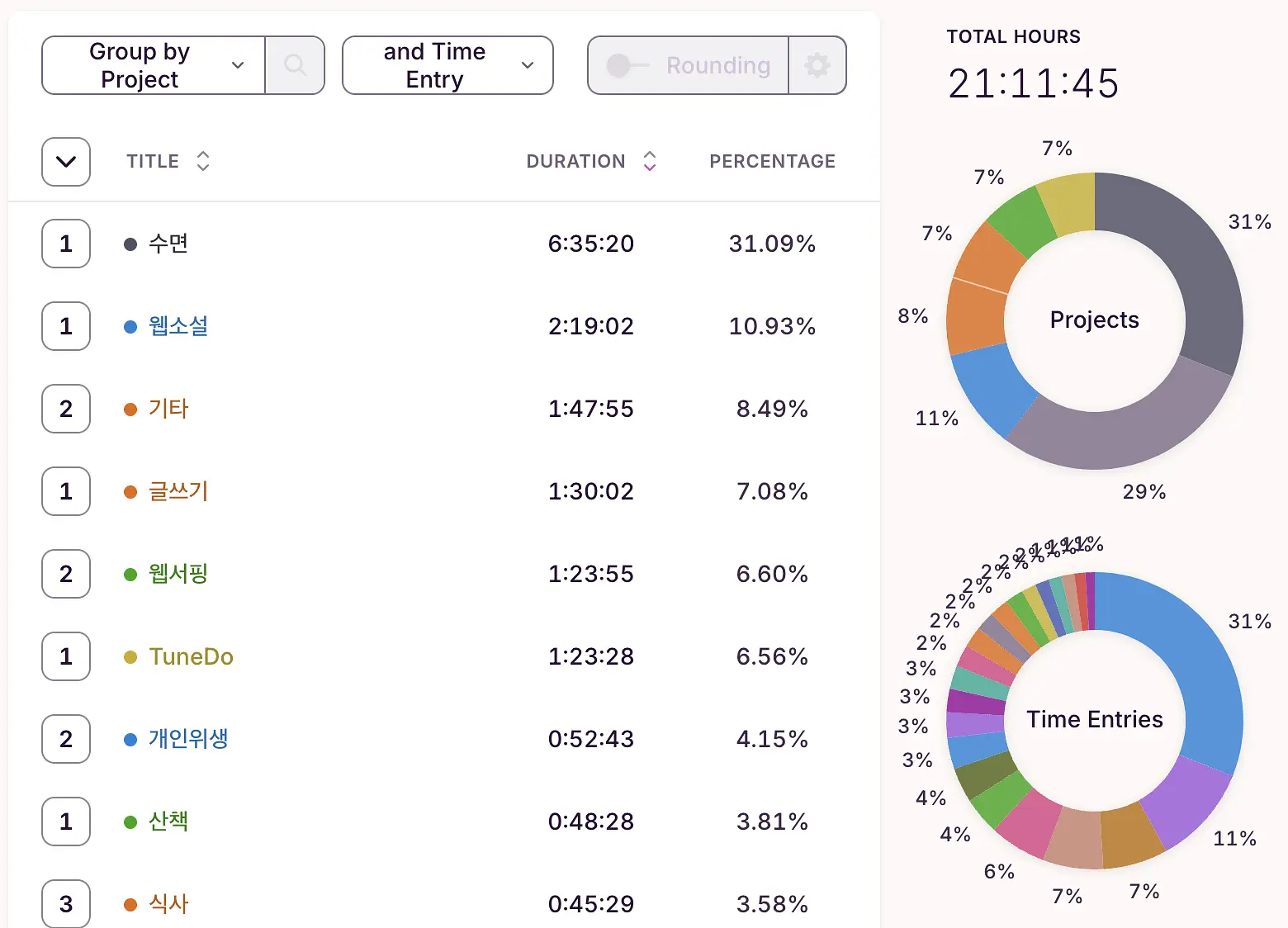Click the PERCENTAGE column header

(772, 161)
